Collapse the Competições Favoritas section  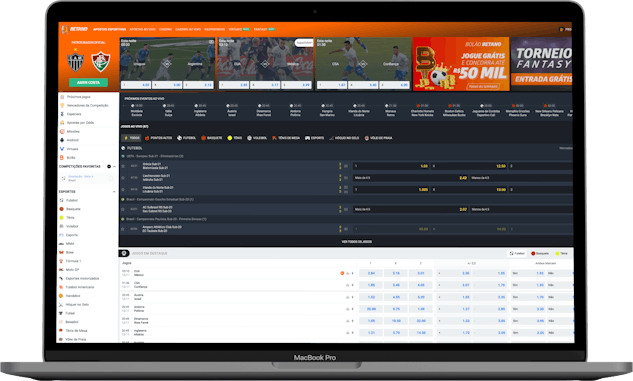pos(114,167)
